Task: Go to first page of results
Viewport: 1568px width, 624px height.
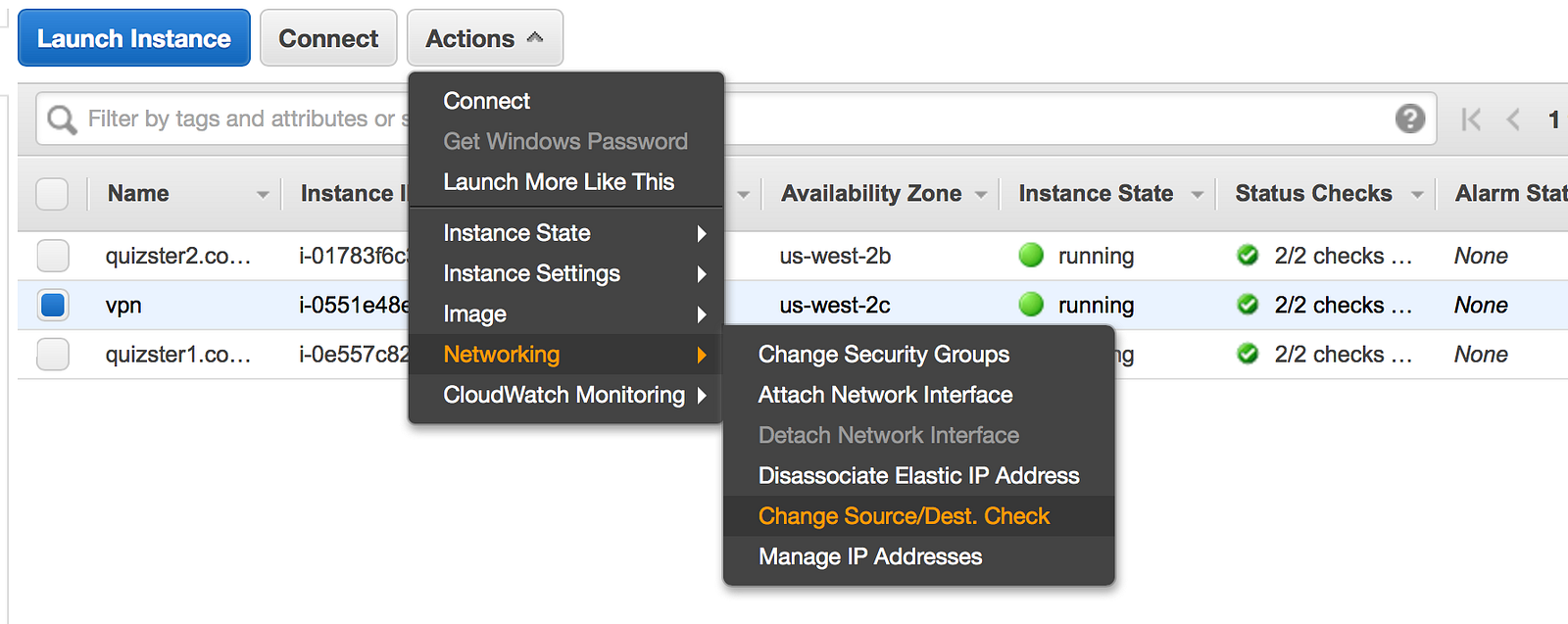Action: (x=1470, y=120)
